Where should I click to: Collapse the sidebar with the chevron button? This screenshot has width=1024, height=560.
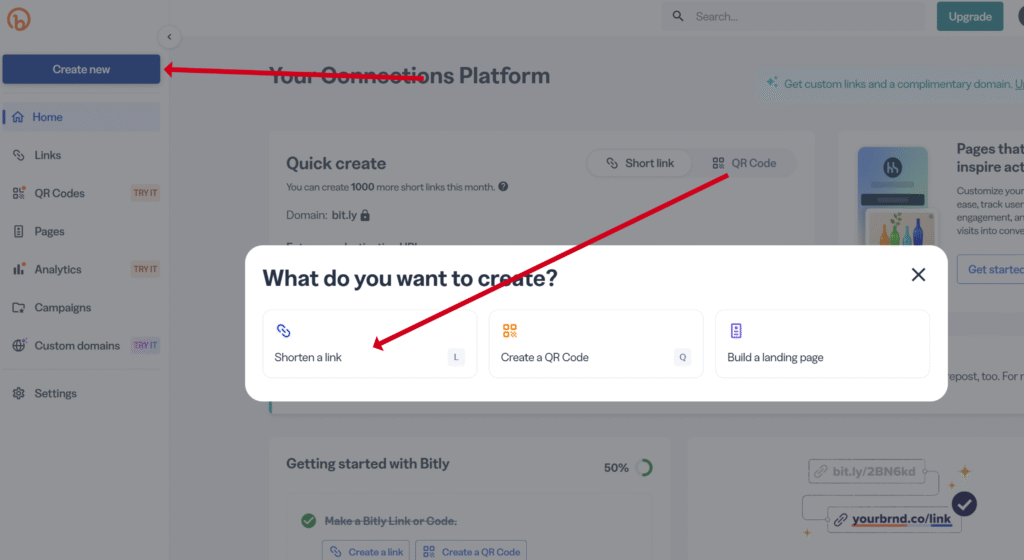169,37
